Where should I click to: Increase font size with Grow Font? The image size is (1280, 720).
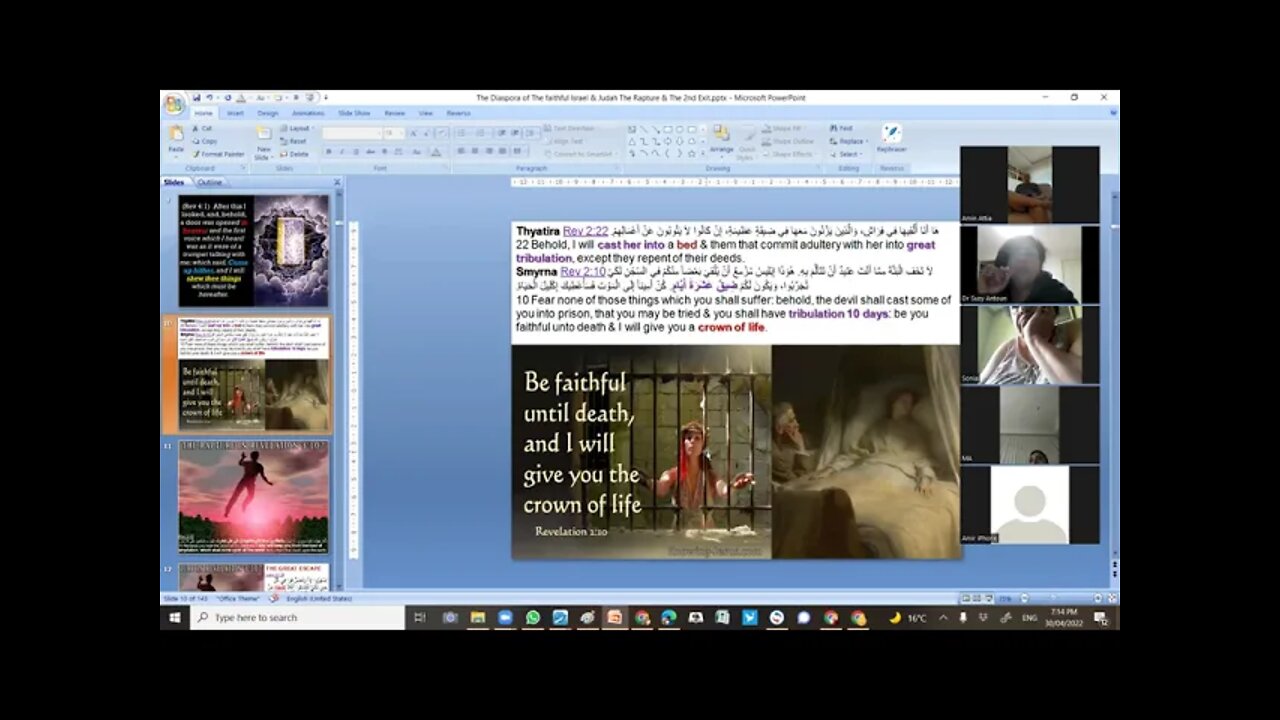click(x=413, y=133)
